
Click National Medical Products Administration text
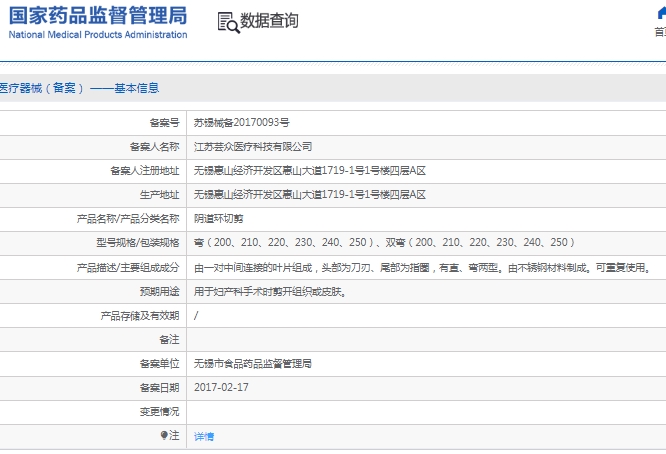pyautogui.click(x=98, y=34)
